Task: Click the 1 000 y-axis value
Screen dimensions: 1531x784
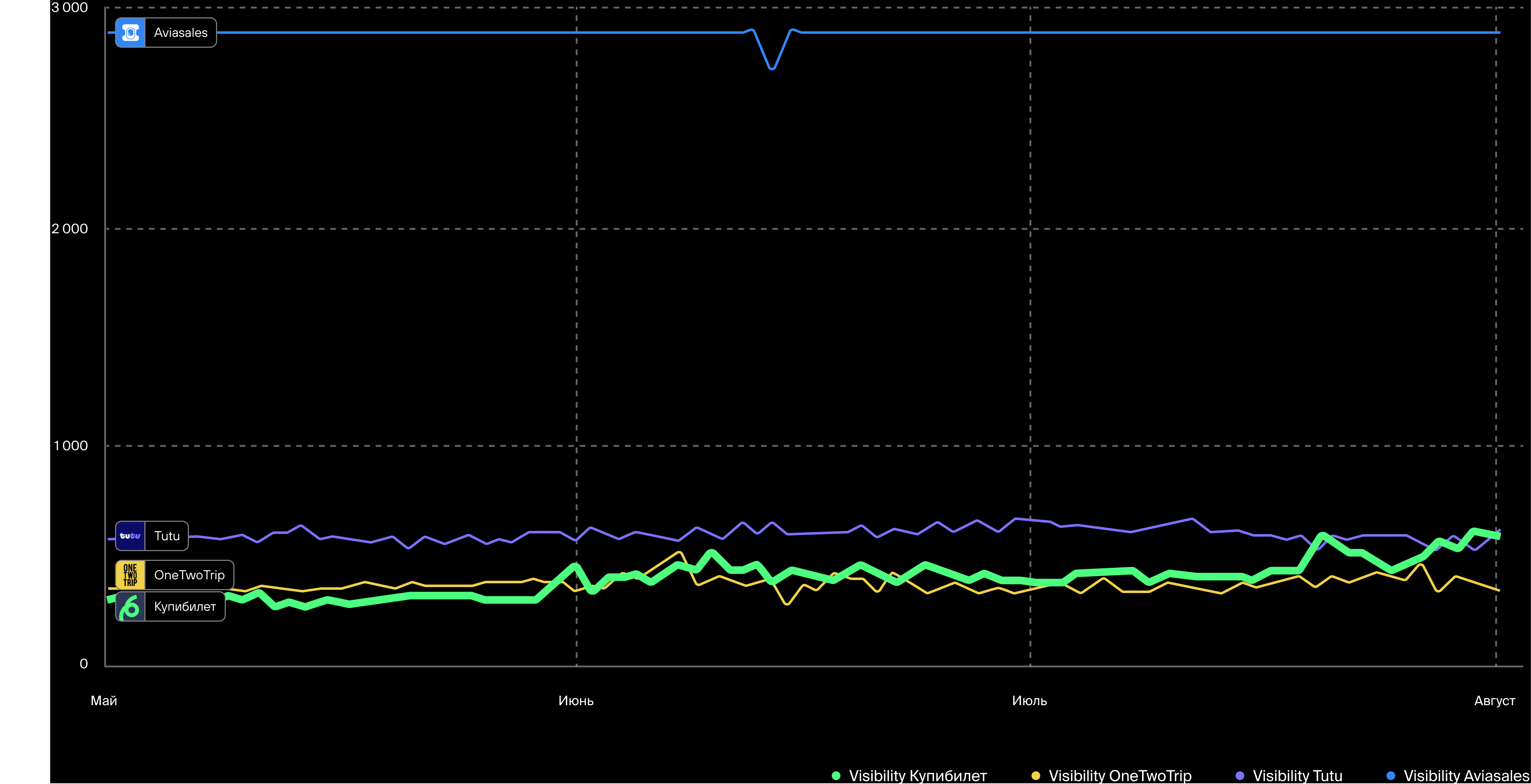Action: [71, 446]
